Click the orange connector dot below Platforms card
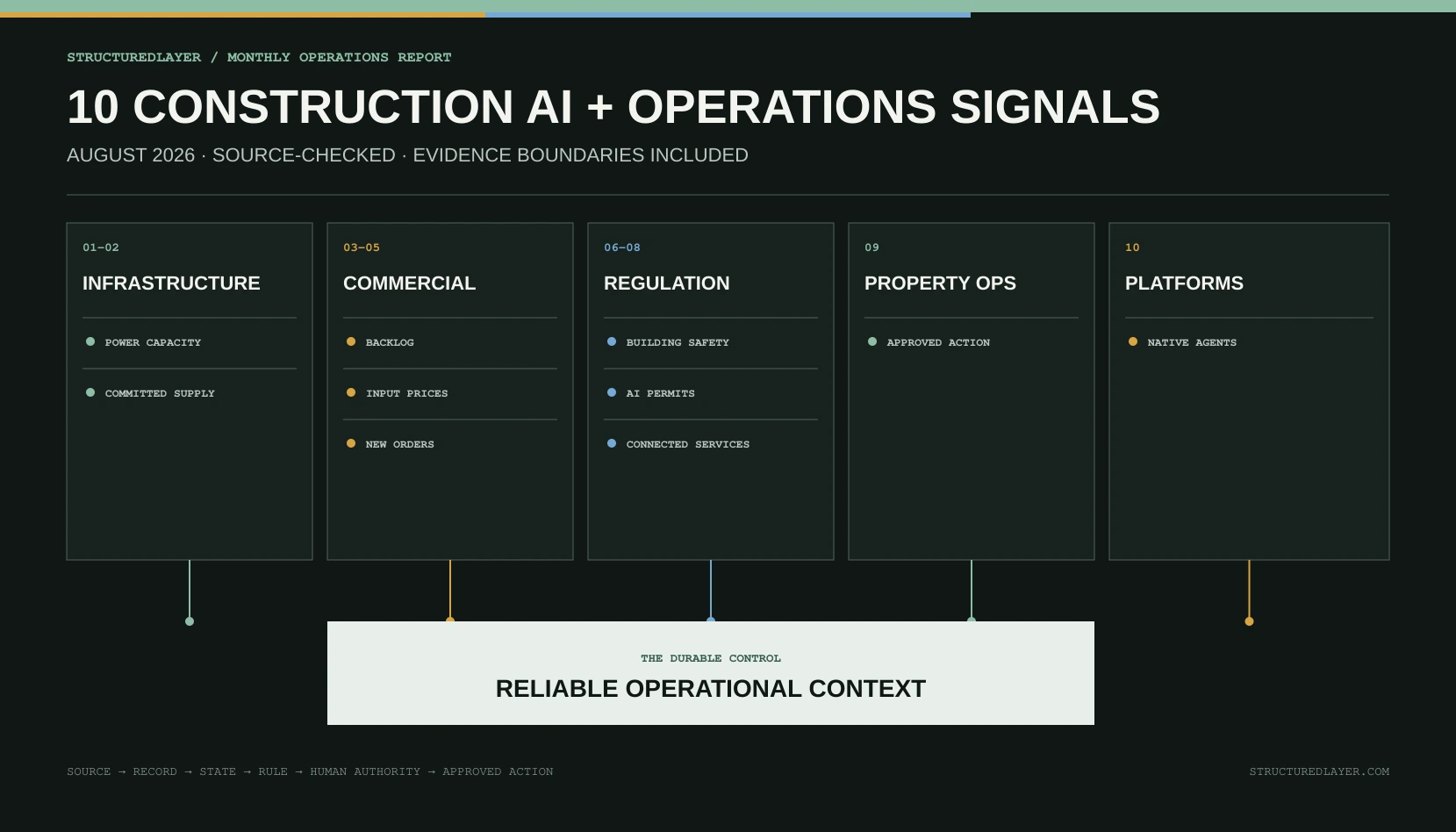Screen dimensions: 1456x832 (1250, 621)
